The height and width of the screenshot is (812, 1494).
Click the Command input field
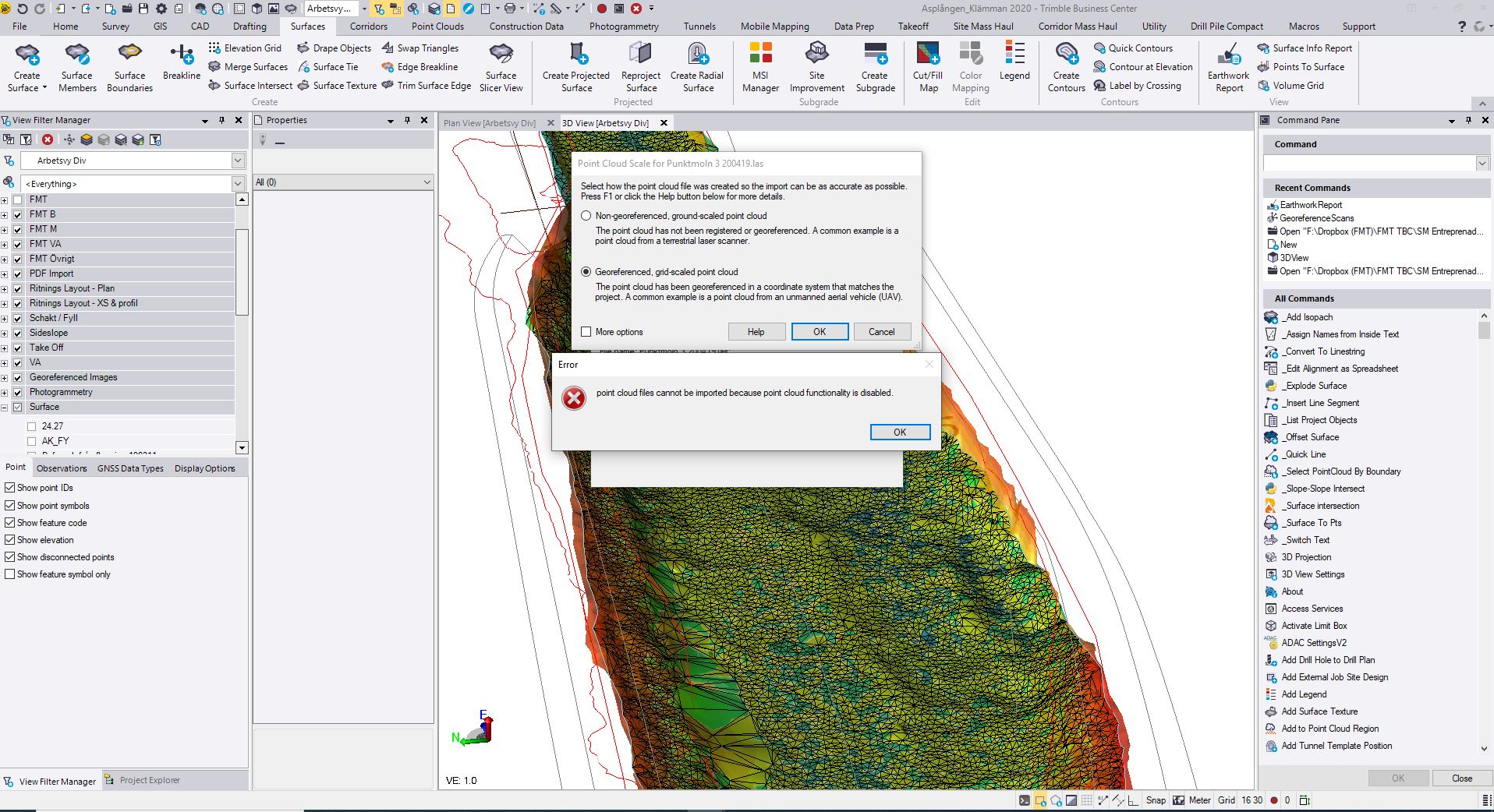tap(1368, 163)
